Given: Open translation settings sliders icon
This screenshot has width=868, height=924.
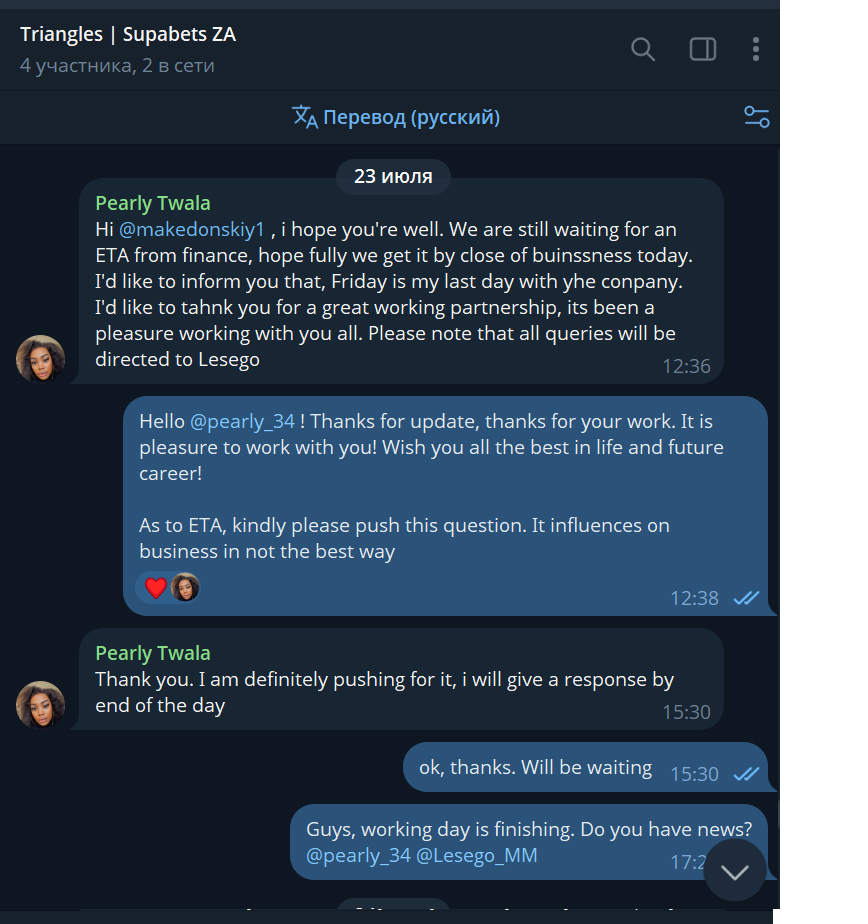Looking at the screenshot, I should 757,117.
